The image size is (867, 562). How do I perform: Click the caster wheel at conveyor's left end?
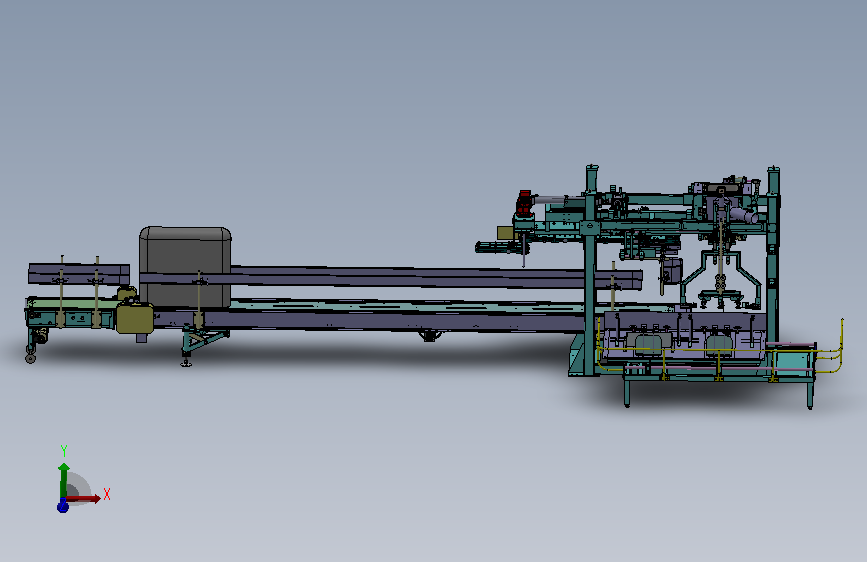tap(30, 358)
